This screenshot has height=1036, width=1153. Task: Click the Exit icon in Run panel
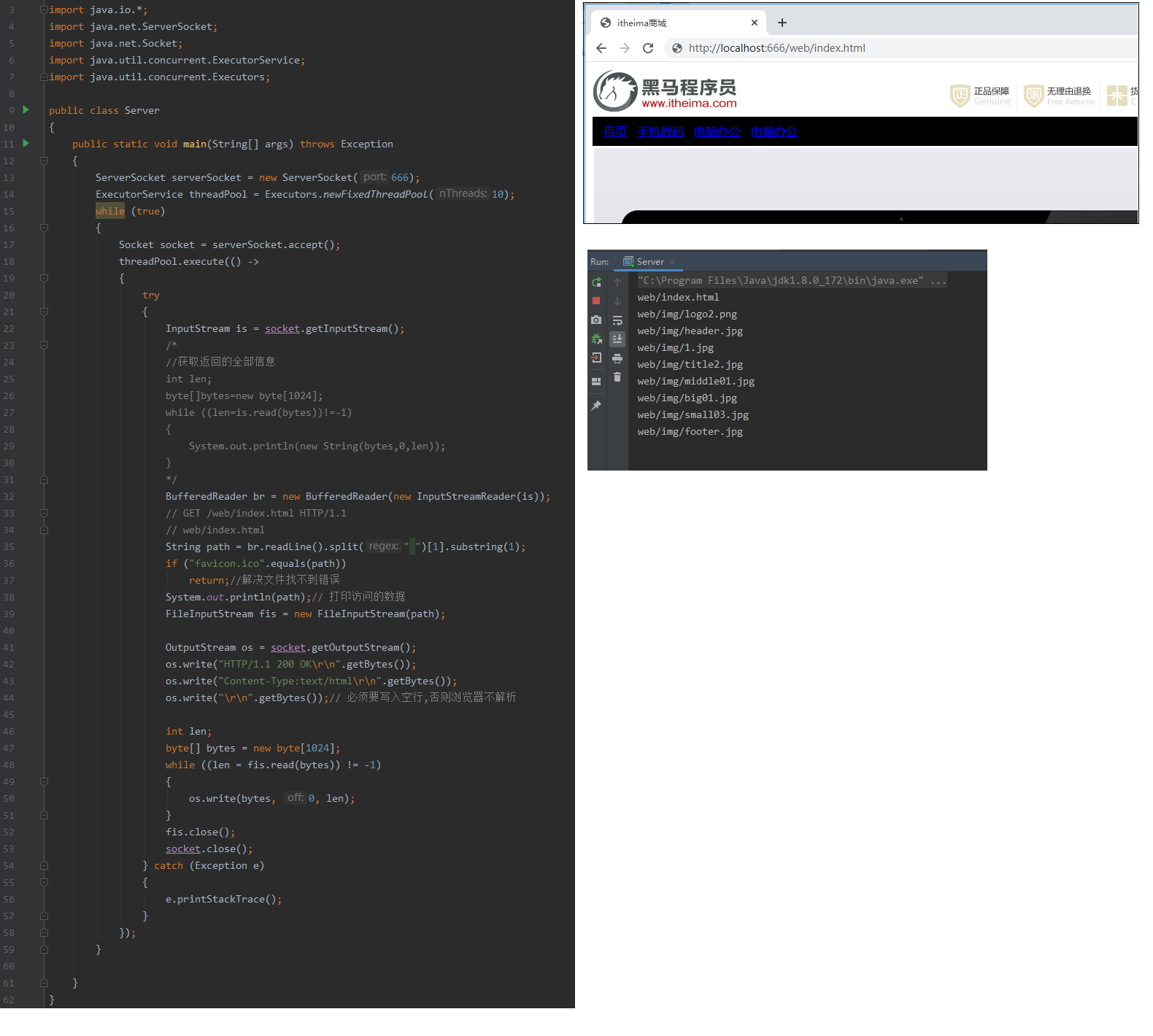(x=596, y=357)
